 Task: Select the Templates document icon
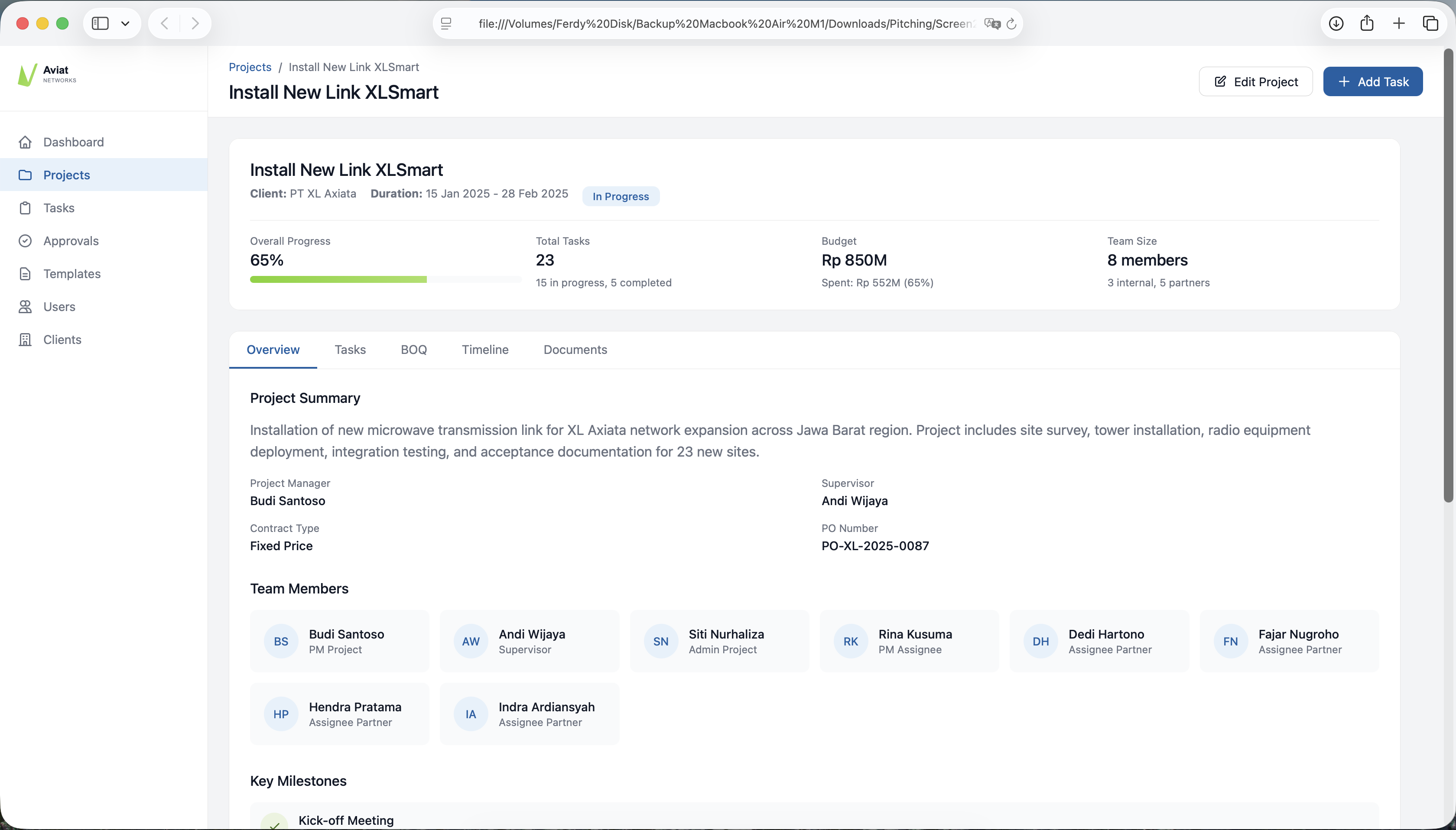25,274
